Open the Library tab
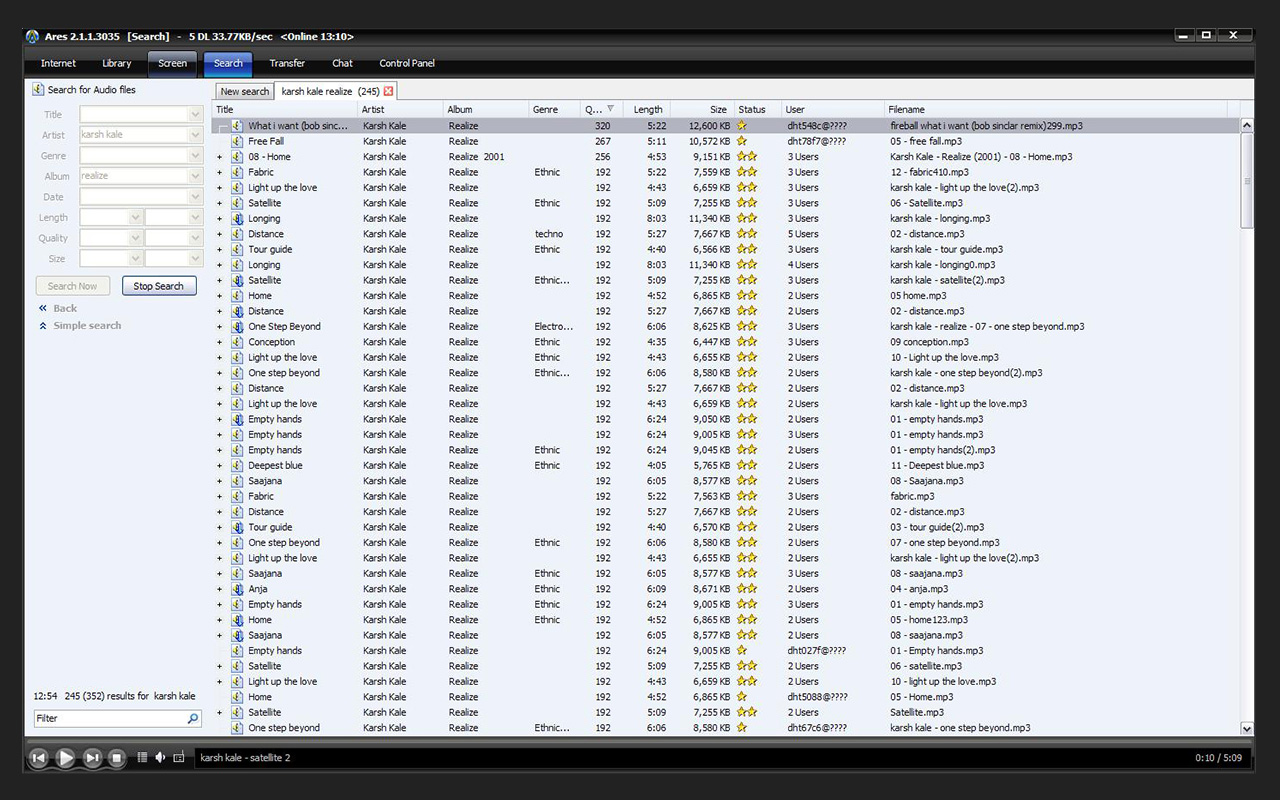This screenshot has width=1280, height=800. click(117, 64)
